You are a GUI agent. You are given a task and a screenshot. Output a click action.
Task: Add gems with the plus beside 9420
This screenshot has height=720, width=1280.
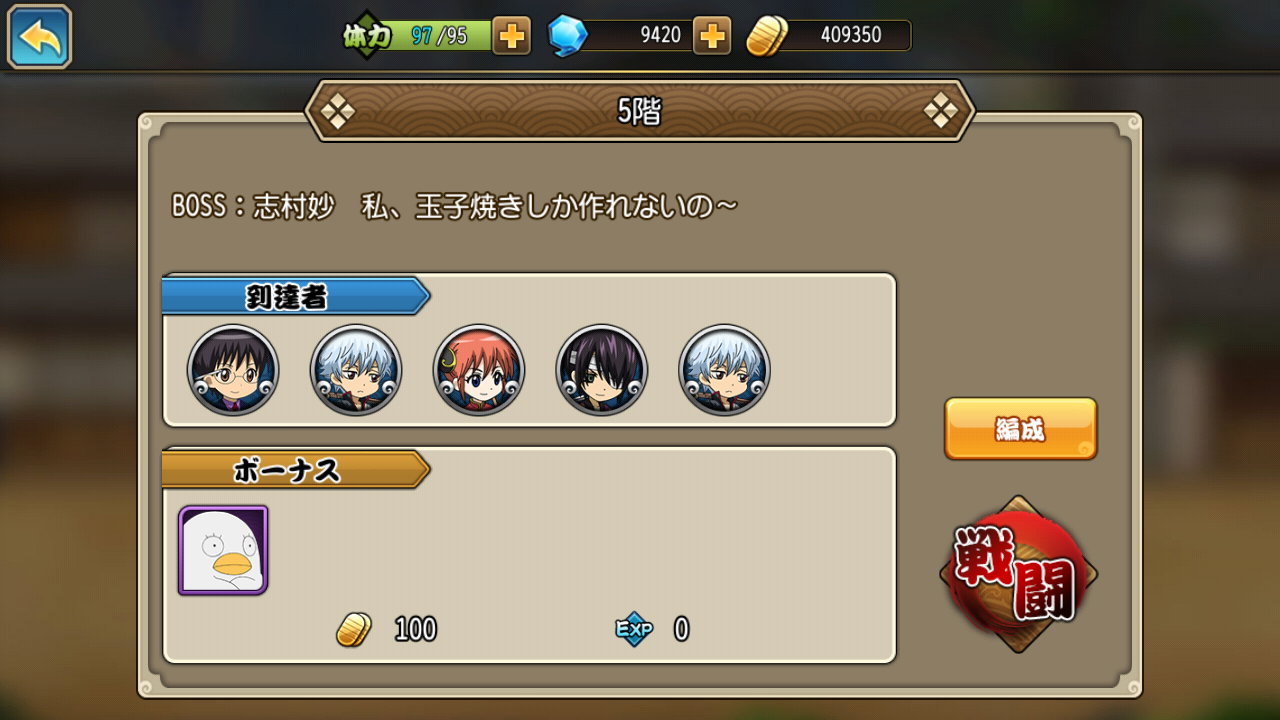pyautogui.click(x=712, y=36)
